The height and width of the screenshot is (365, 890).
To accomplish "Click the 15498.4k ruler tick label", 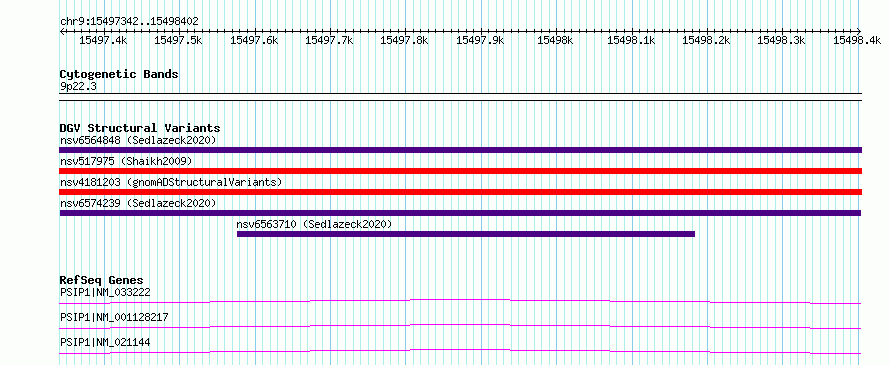I will (857, 40).
